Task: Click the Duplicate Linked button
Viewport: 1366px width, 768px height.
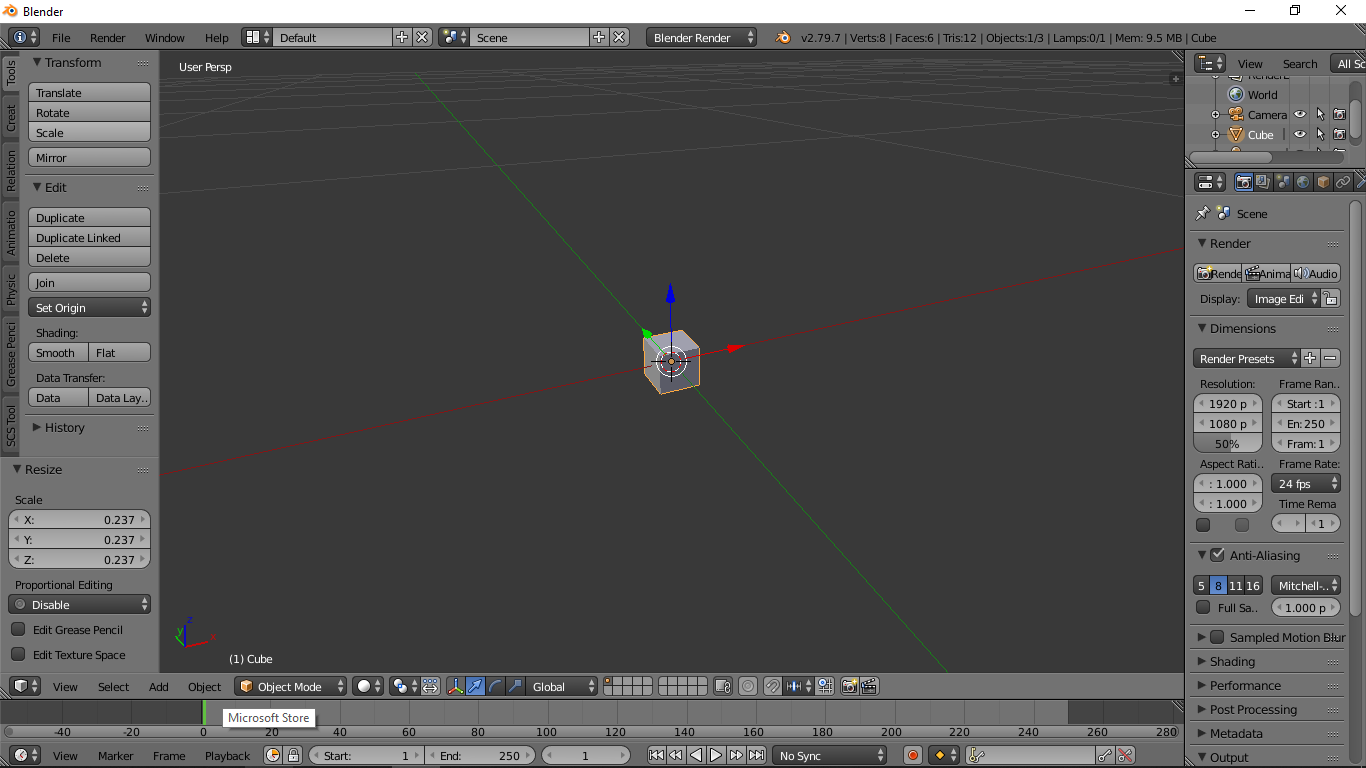Action: [90, 237]
